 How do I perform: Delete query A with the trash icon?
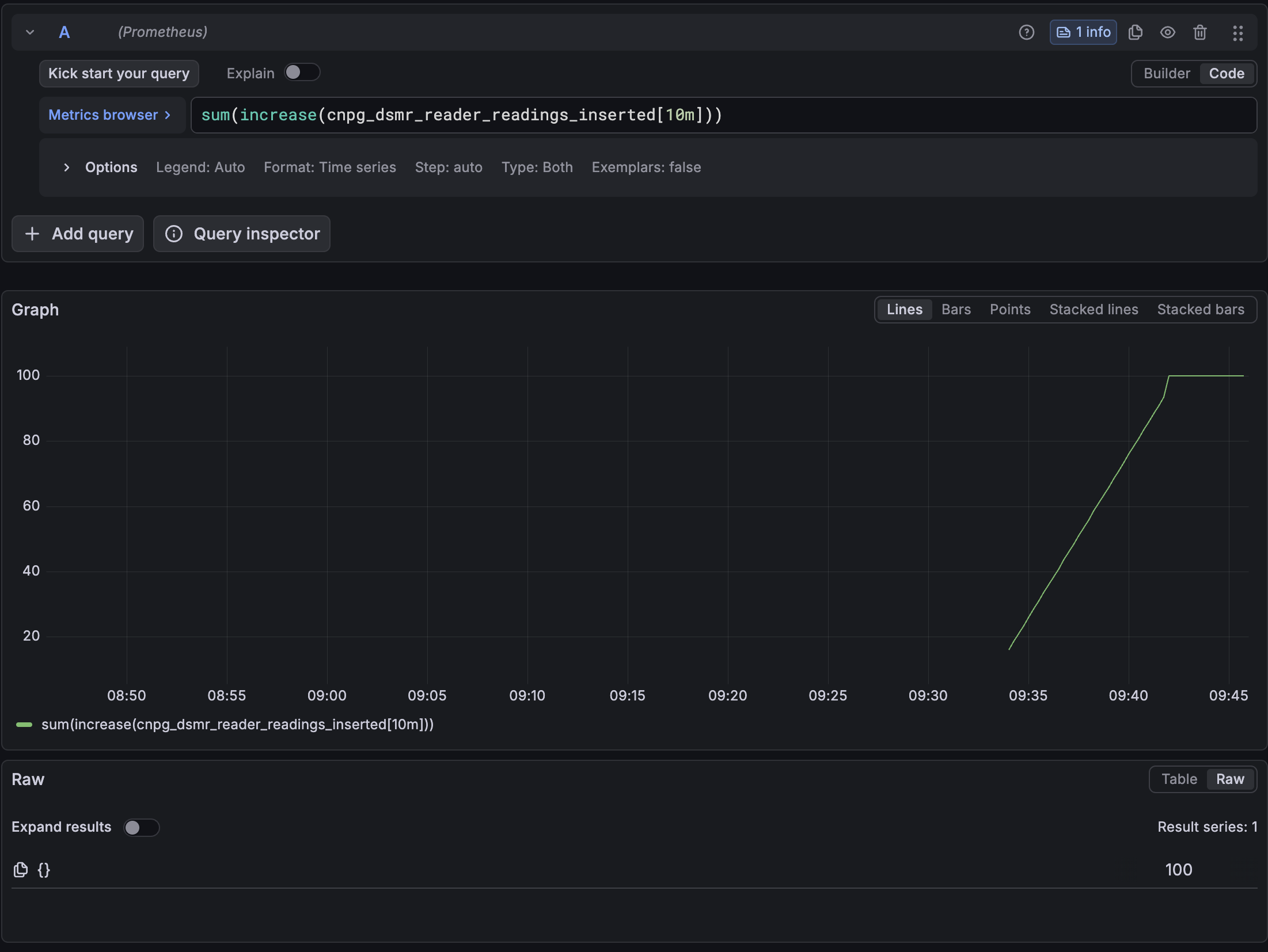(x=1200, y=32)
